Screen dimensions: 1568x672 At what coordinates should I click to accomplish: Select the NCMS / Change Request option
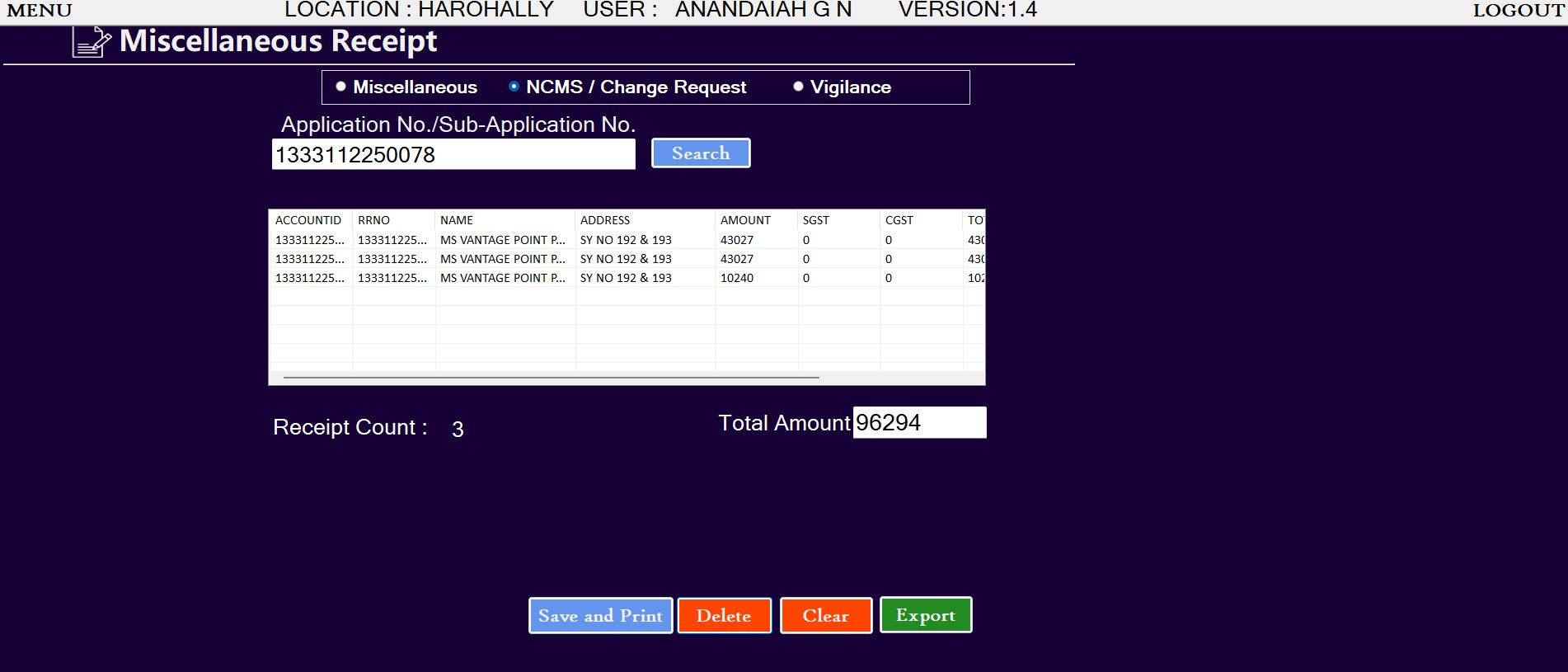(x=514, y=87)
